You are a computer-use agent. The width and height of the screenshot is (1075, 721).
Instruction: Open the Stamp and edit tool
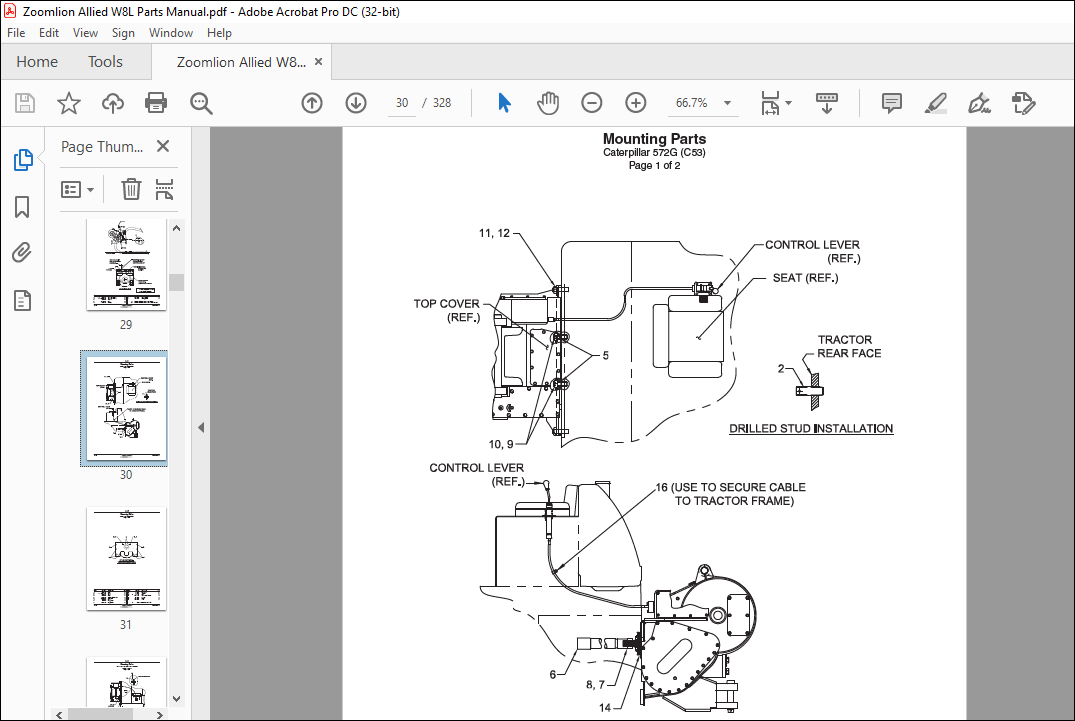1024,103
